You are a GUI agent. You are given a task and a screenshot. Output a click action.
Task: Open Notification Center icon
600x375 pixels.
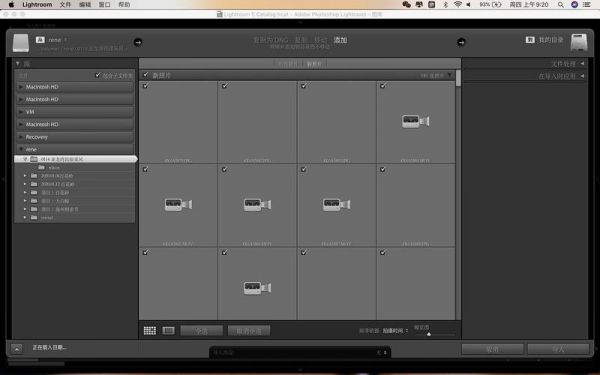[587, 5]
